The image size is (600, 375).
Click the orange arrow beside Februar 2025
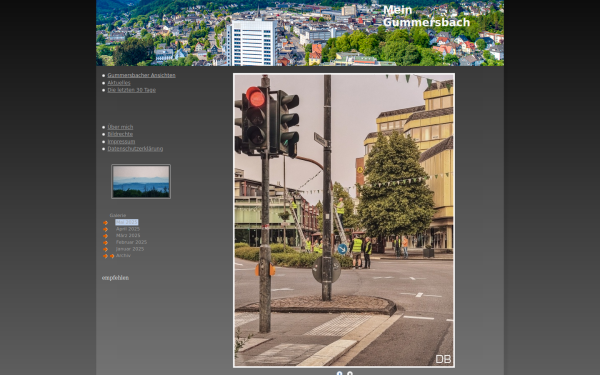click(105, 243)
